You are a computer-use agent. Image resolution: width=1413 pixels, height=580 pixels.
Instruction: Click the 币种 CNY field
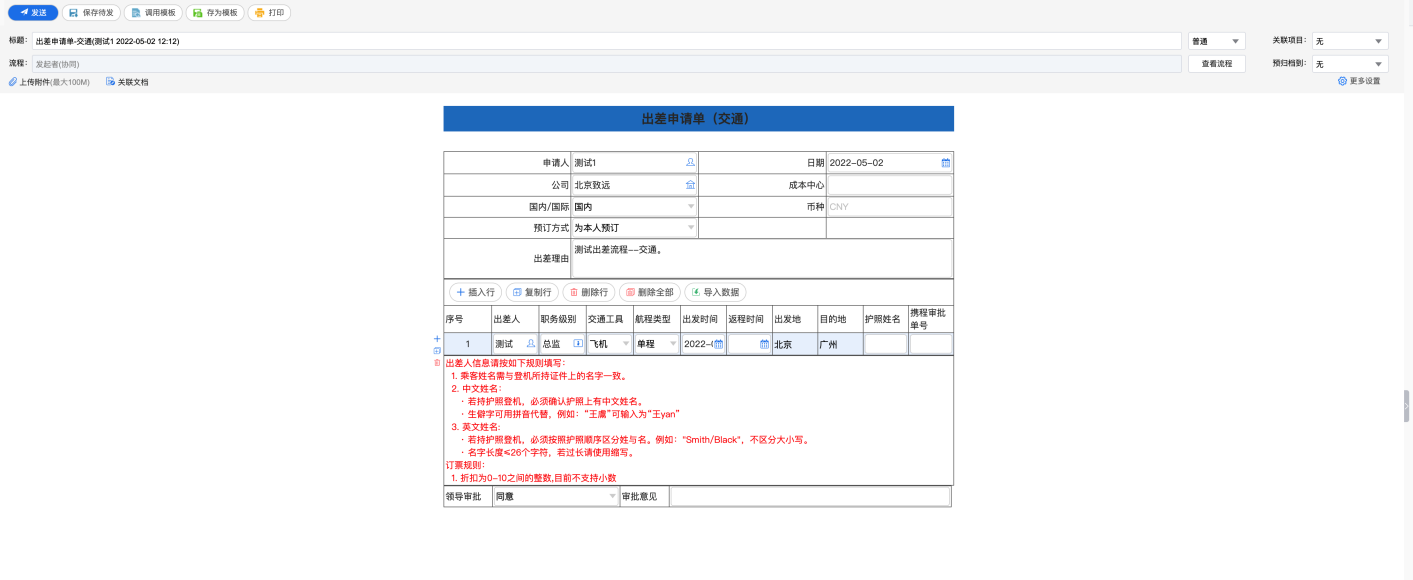click(x=889, y=207)
